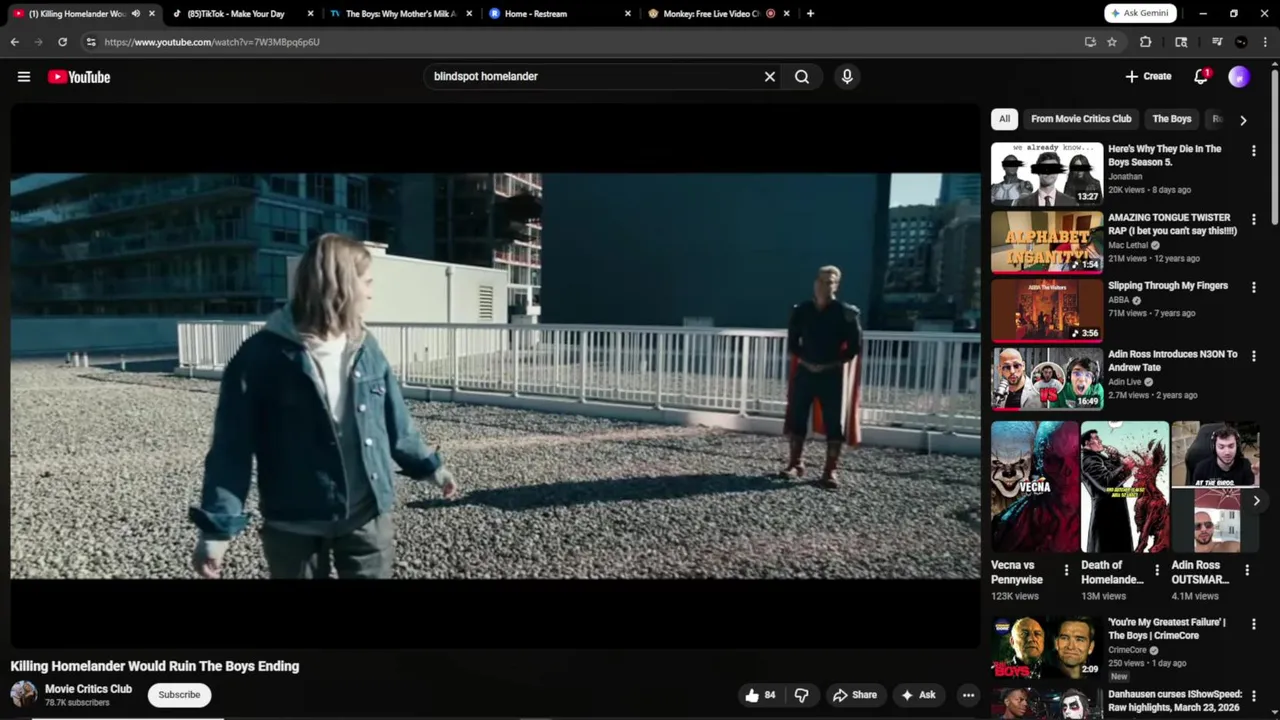Open 'Vecna vs Pennywise' short thumbnail
1280x720 pixels.
coord(1035,487)
